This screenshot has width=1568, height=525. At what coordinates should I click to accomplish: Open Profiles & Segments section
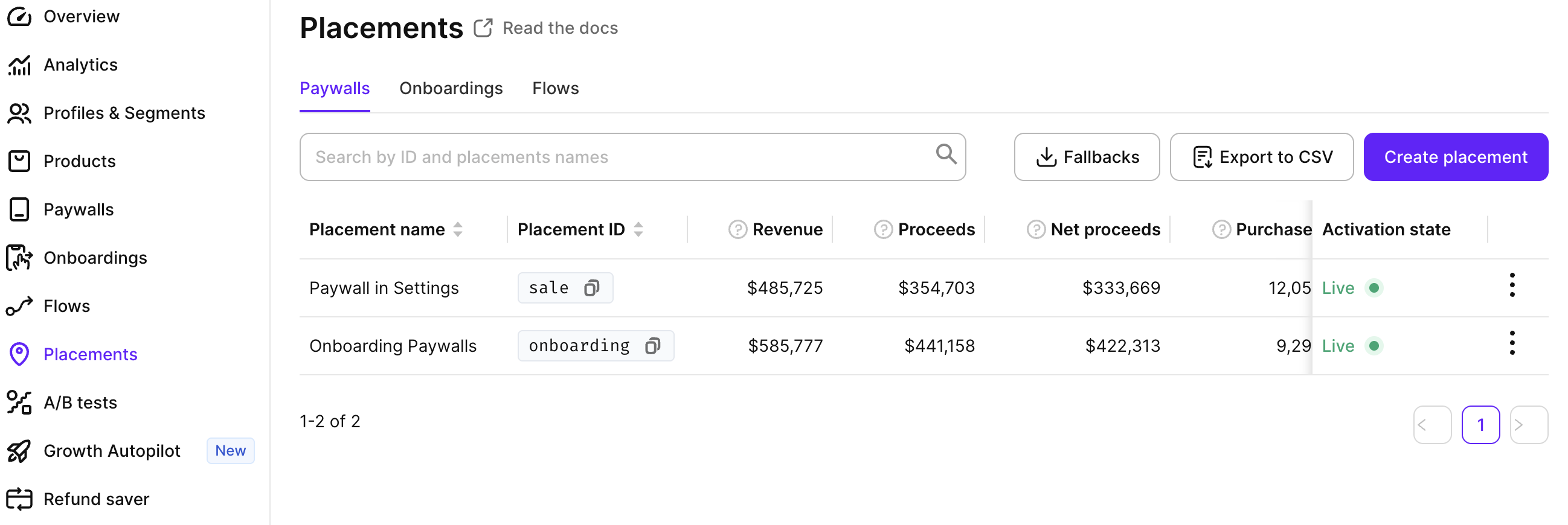(125, 113)
